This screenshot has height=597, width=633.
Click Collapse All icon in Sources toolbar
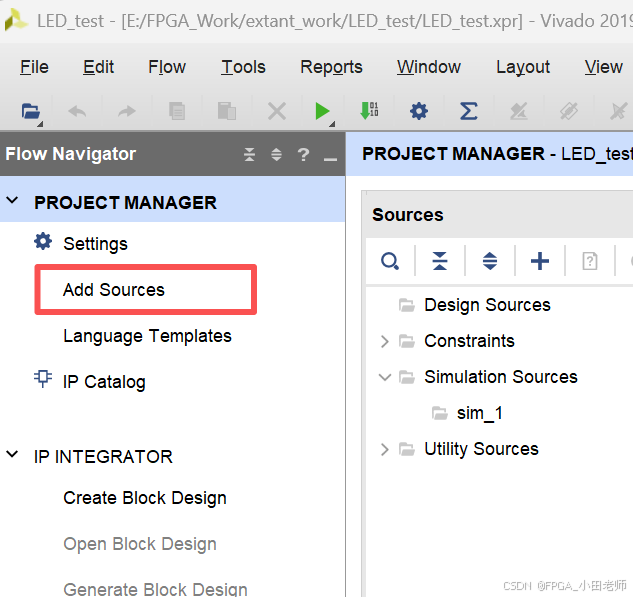click(440, 261)
